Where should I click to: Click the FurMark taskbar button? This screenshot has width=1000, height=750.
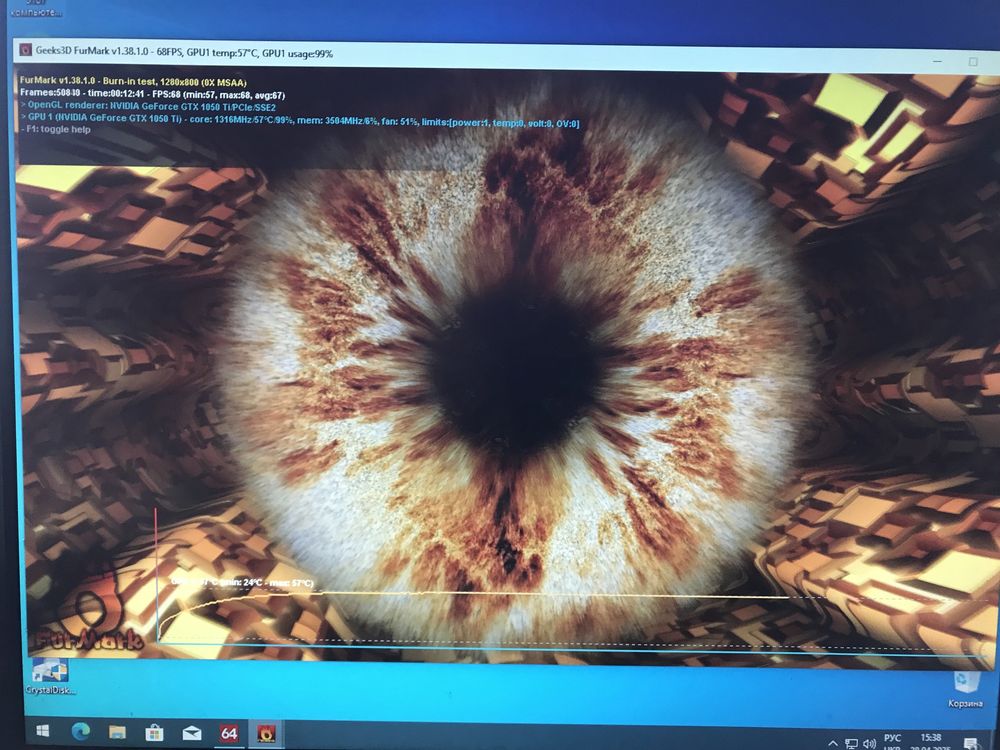pos(266,734)
